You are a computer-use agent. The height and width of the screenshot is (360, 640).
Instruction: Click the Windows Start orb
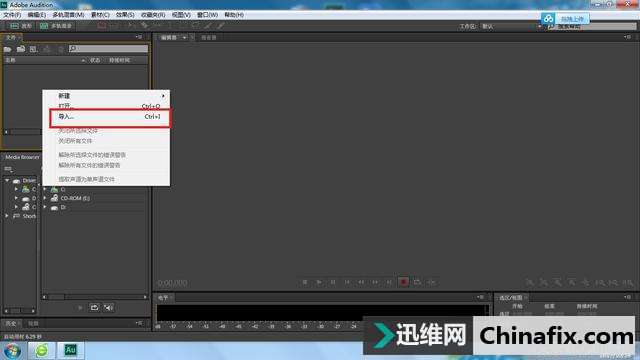tap(12, 351)
